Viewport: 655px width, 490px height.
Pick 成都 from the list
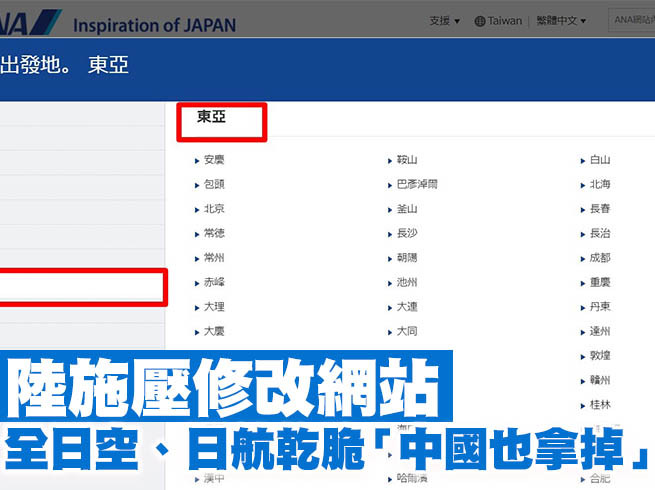click(x=600, y=258)
